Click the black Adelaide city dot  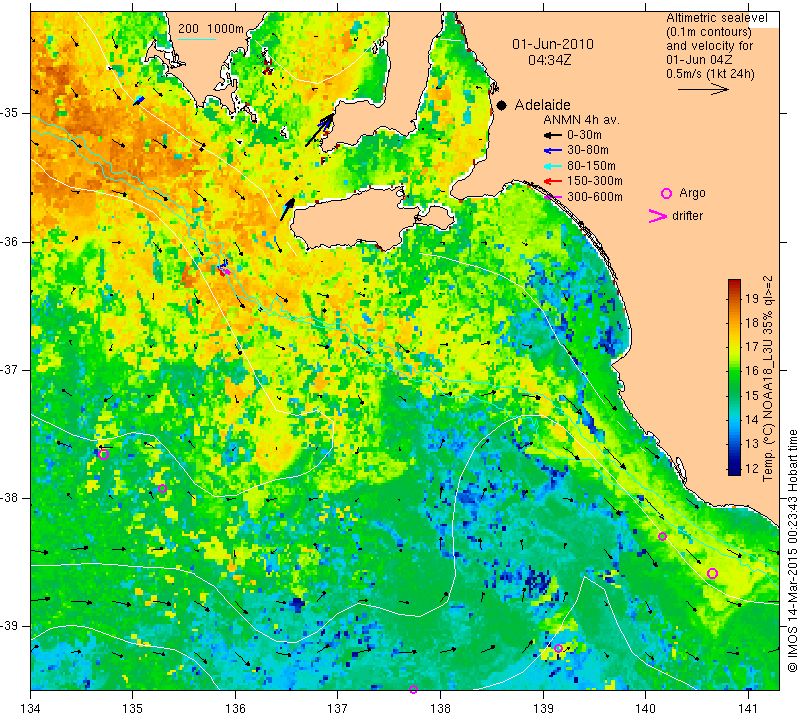tap(502, 105)
